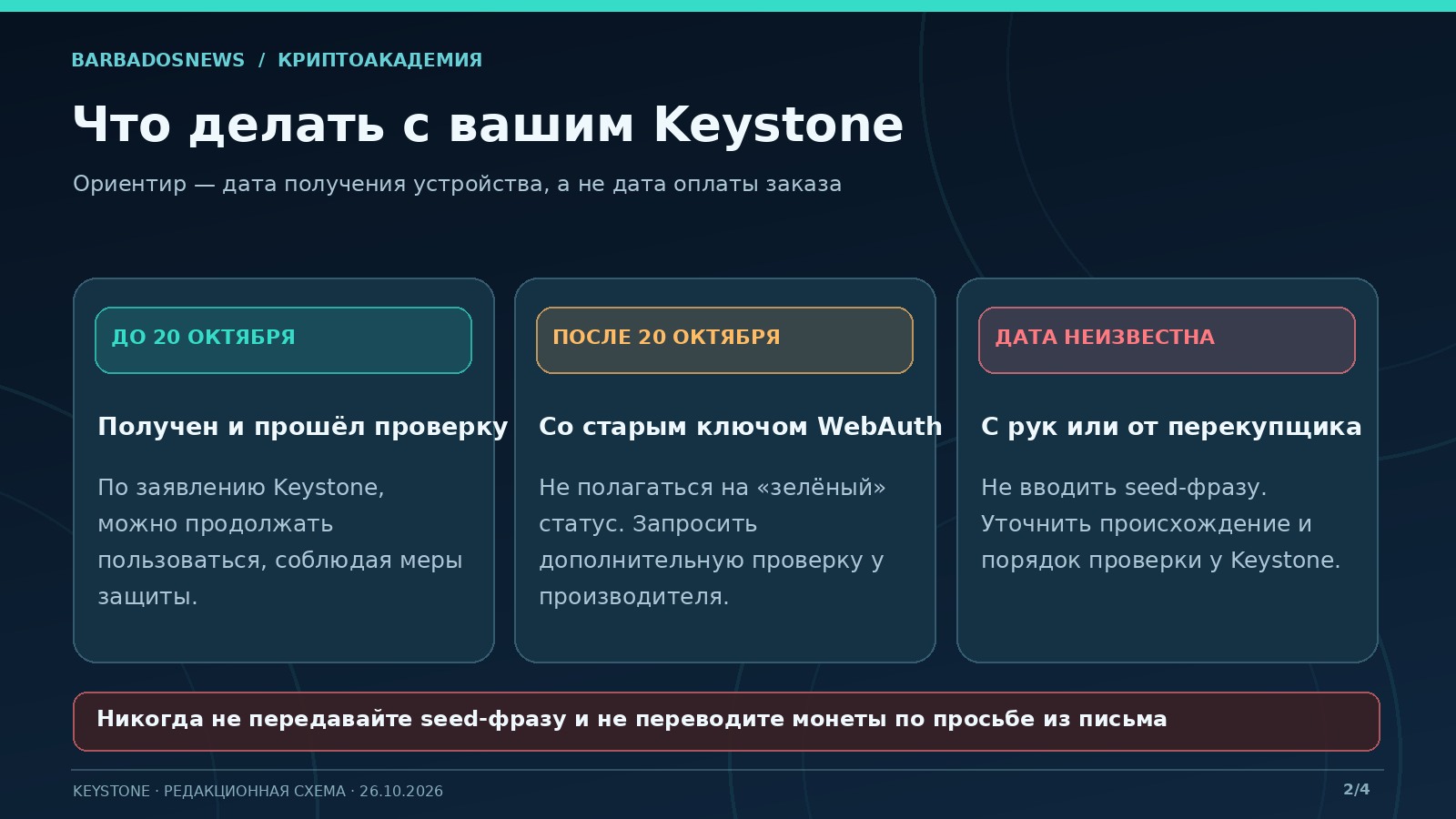This screenshot has height=819, width=1456.
Task: Click the paragraph starting 'По заявлению Keystone'
Action: [280, 542]
